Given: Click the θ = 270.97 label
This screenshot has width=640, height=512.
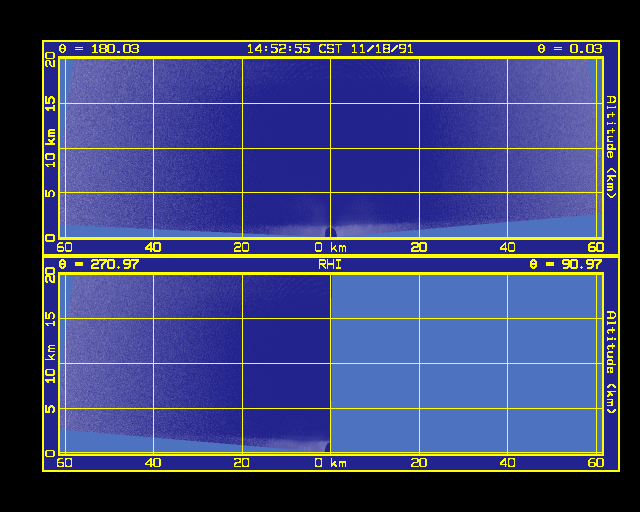Looking at the screenshot, I should tap(99, 264).
